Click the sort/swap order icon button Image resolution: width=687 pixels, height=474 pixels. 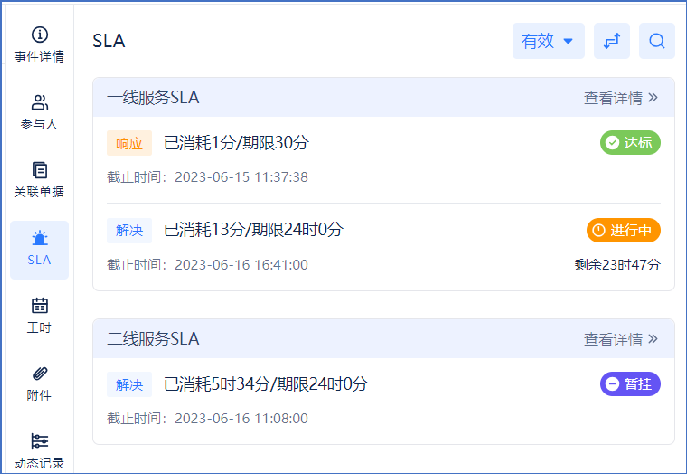pyautogui.click(x=612, y=41)
